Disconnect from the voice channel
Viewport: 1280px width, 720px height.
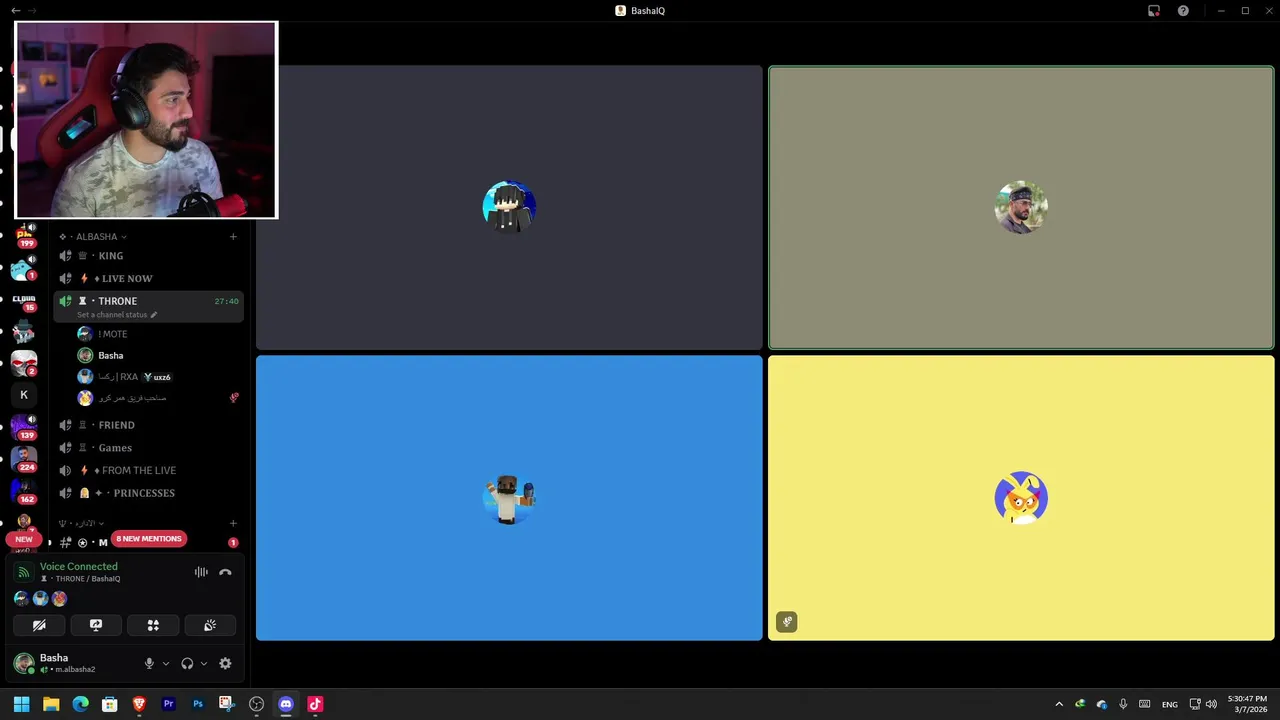(x=225, y=572)
